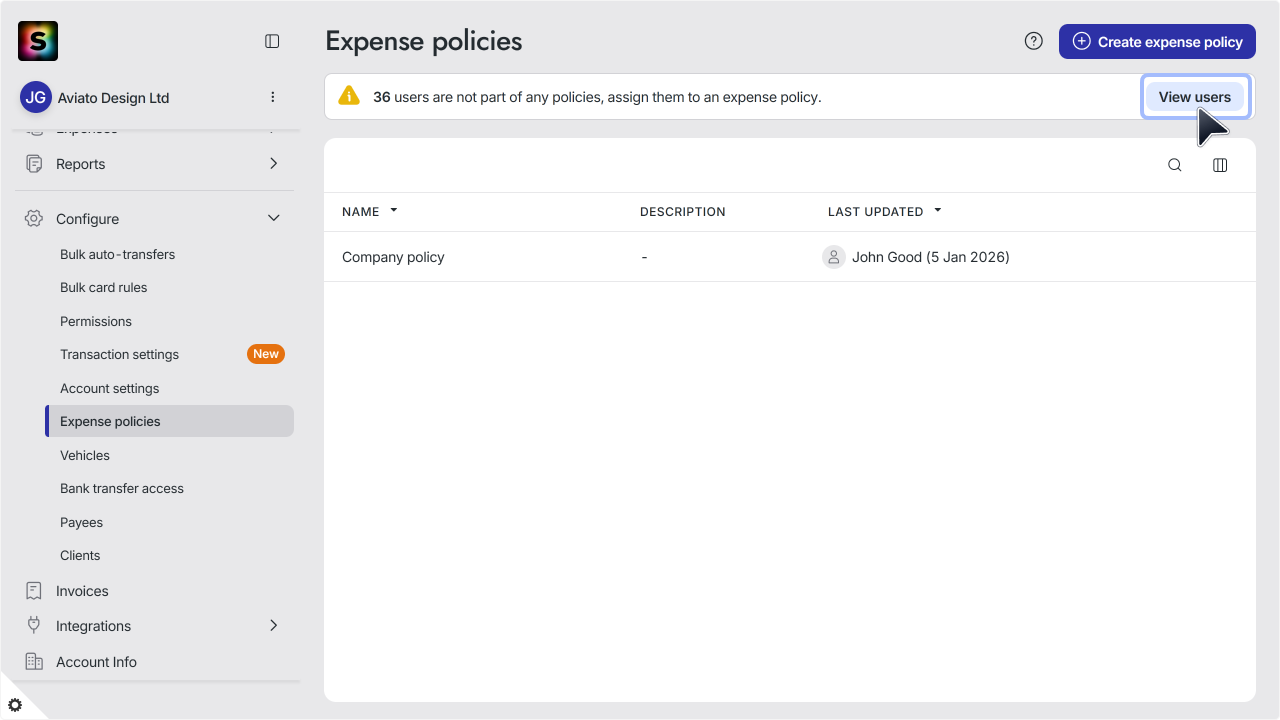1280x720 pixels.
Task: Click the Invoices receipt icon
Action: pyautogui.click(x=34, y=591)
